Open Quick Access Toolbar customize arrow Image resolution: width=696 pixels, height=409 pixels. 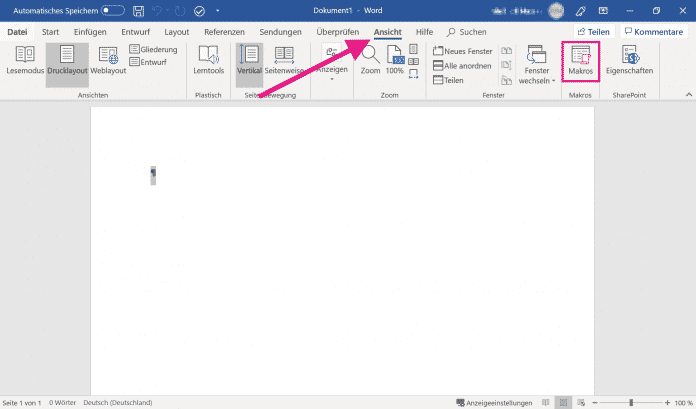pos(217,11)
